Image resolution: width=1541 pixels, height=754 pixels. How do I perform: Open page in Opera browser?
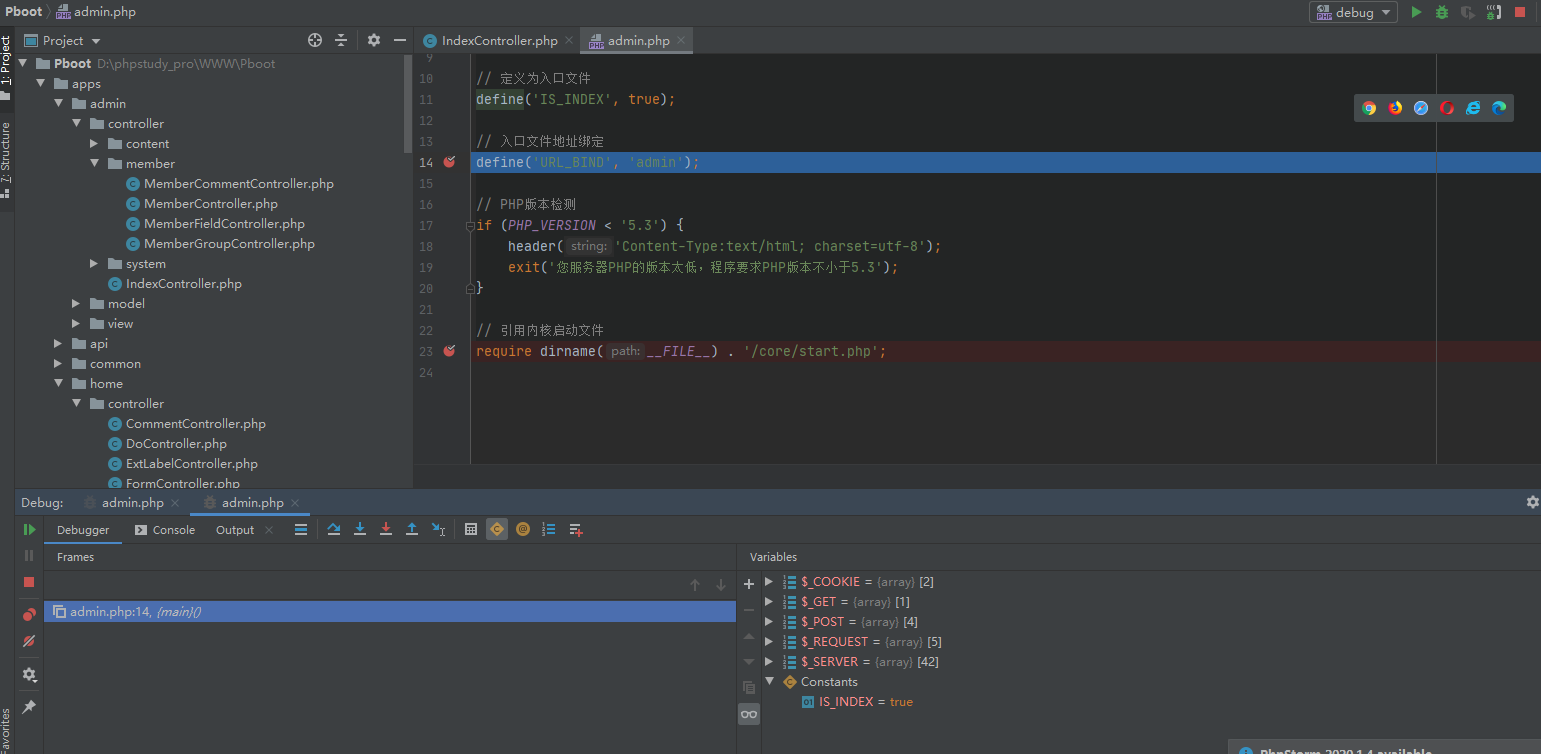tap(1447, 108)
